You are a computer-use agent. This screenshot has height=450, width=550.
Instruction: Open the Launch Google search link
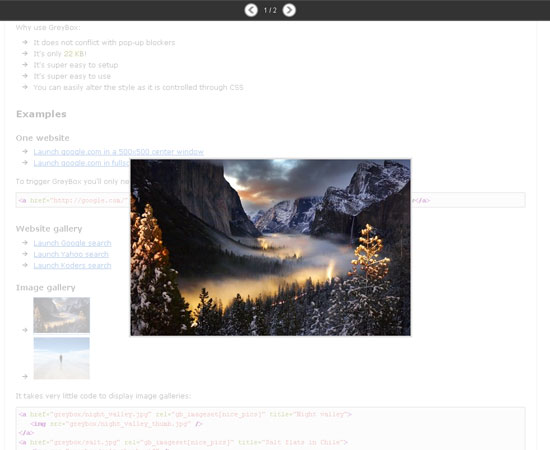[x=72, y=243]
